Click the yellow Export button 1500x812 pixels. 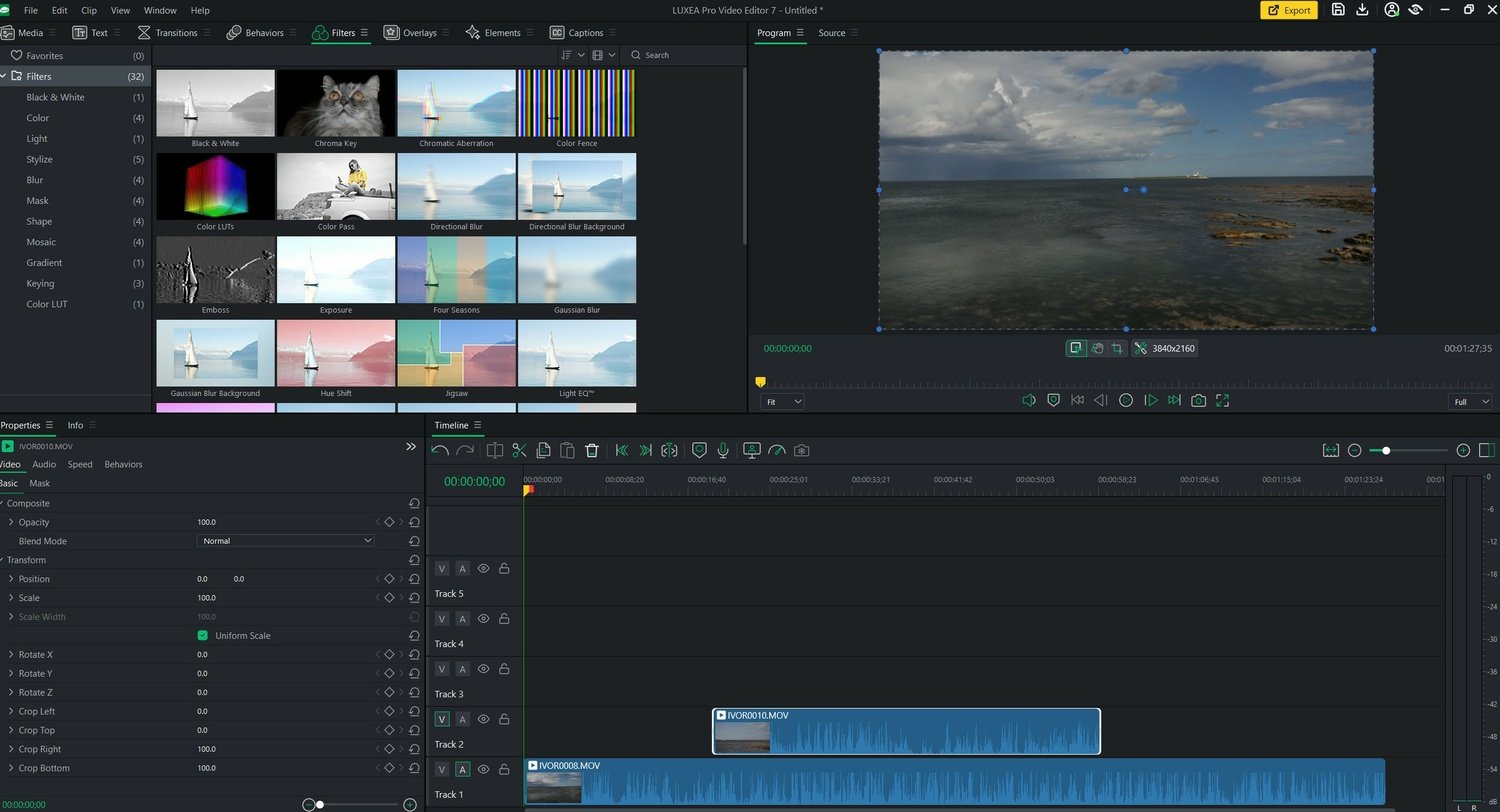pyautogui.click(x=1288, y=10)
